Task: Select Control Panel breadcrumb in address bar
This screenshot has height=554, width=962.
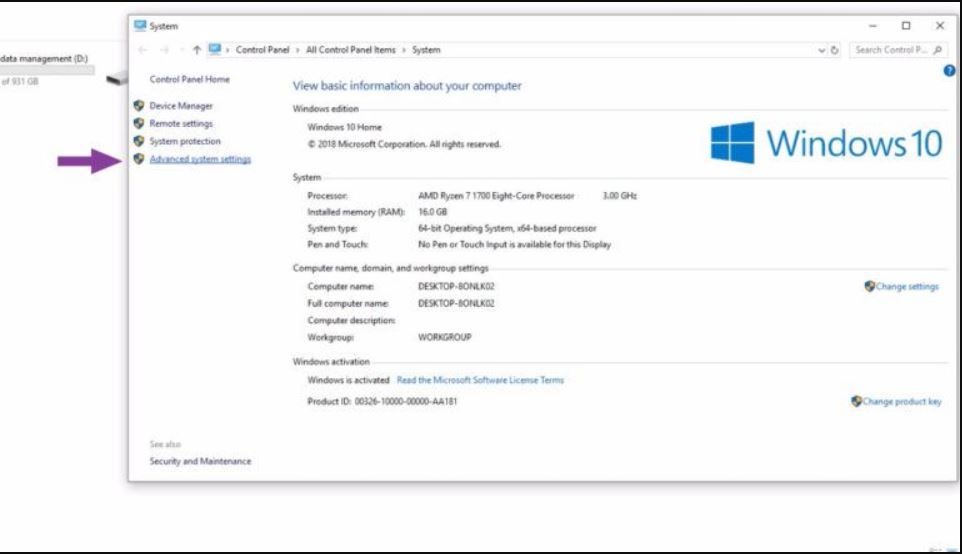Action: (262, 50)
